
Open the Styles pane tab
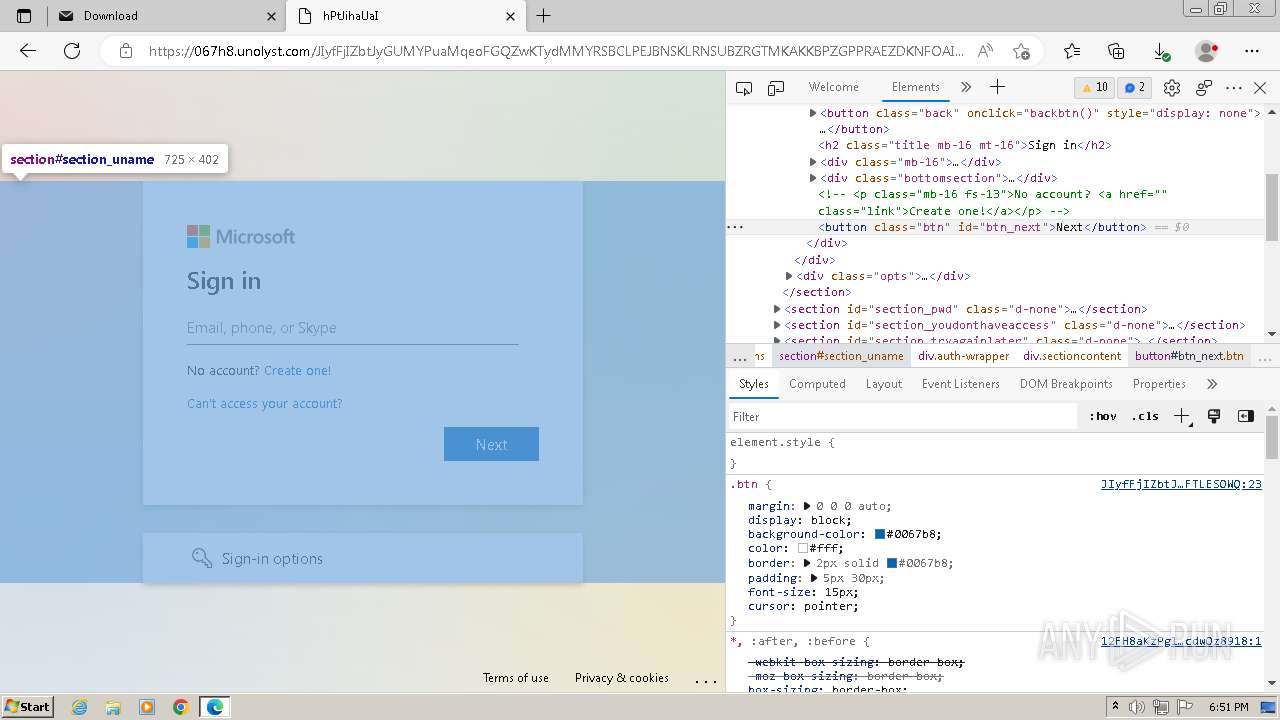753,384
